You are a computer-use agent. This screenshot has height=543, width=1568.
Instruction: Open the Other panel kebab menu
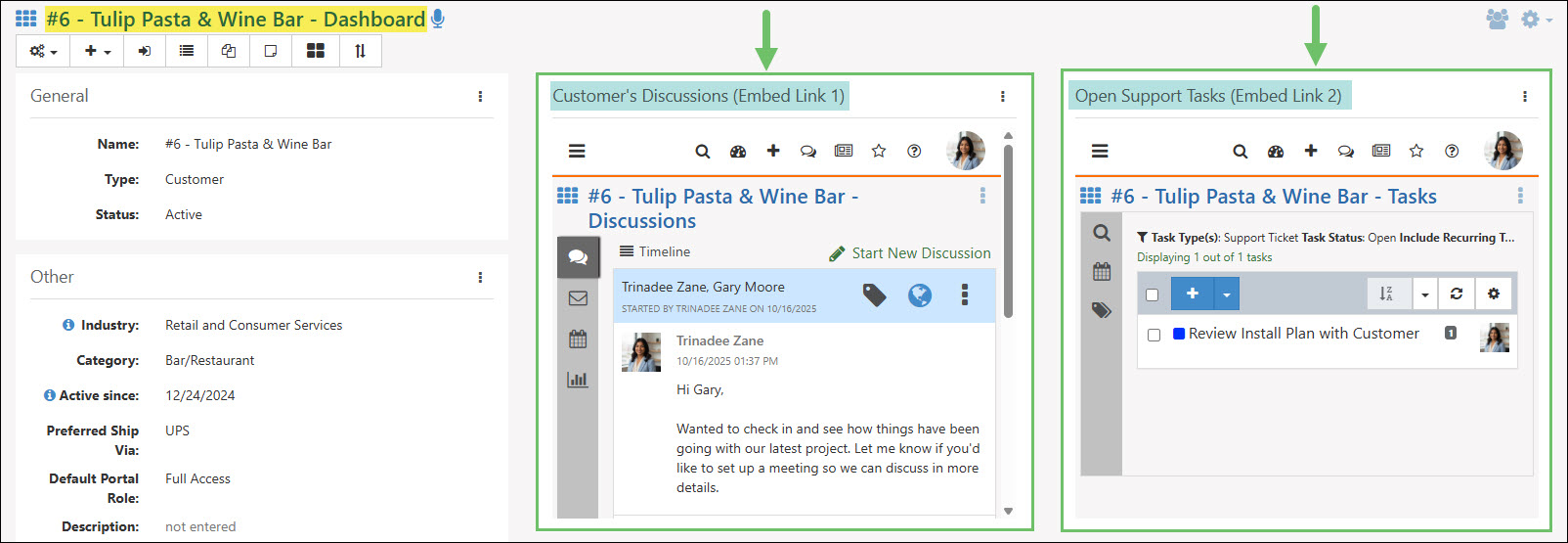coord(480,277)
